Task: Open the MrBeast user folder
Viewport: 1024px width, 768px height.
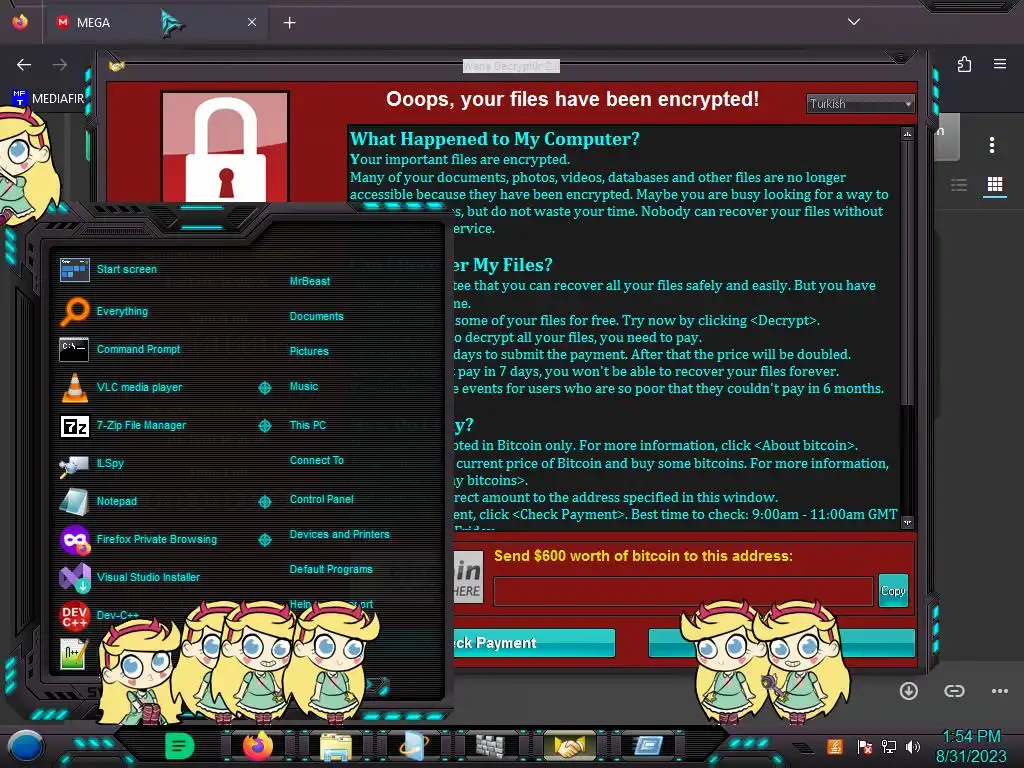Action: (310, 281)
